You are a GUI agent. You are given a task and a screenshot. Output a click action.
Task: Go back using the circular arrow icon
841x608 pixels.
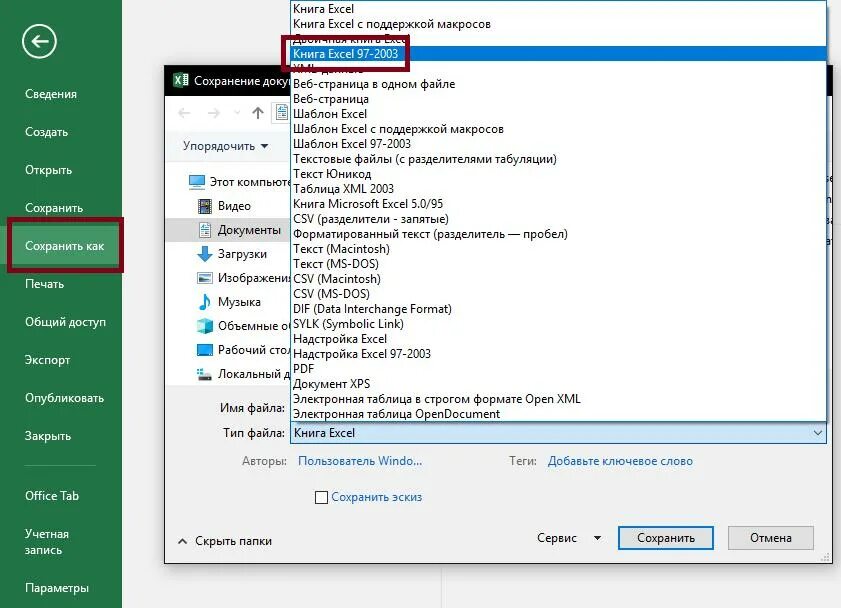[39, 41]
